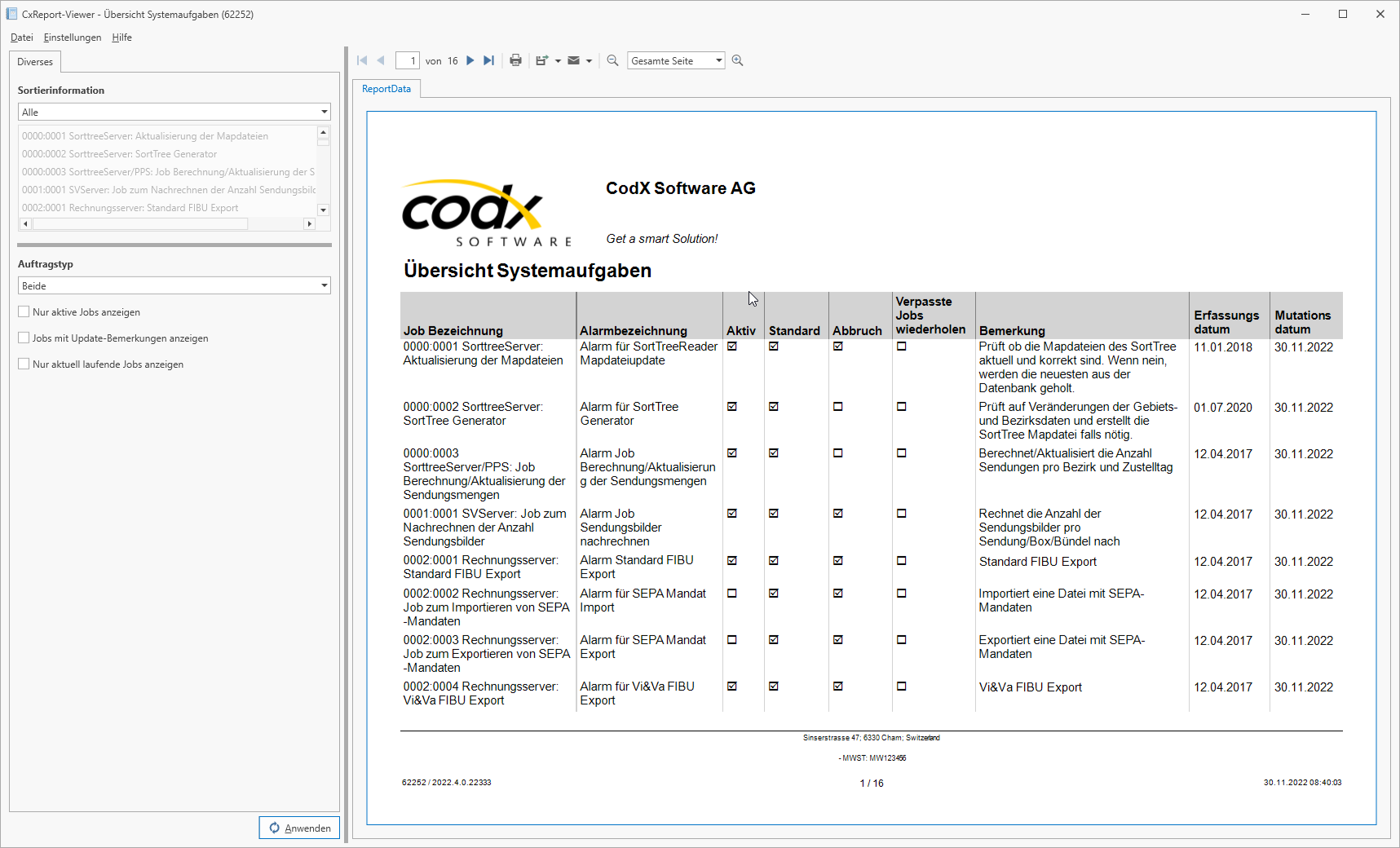Click the Standard FIBU Export remark cell
The image size is (1400, 848).
1037,562
